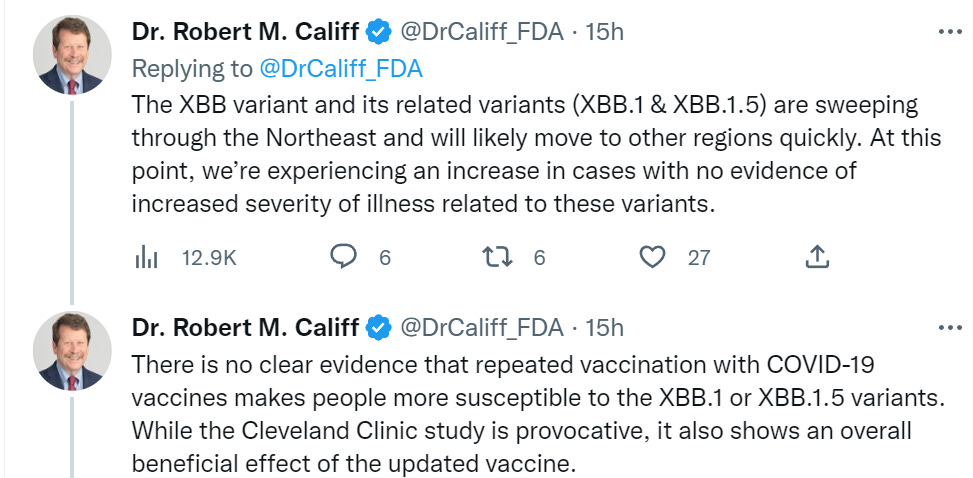Click the reply bubble icon on first tweet
Screen dimensions: 973x478
344,258
